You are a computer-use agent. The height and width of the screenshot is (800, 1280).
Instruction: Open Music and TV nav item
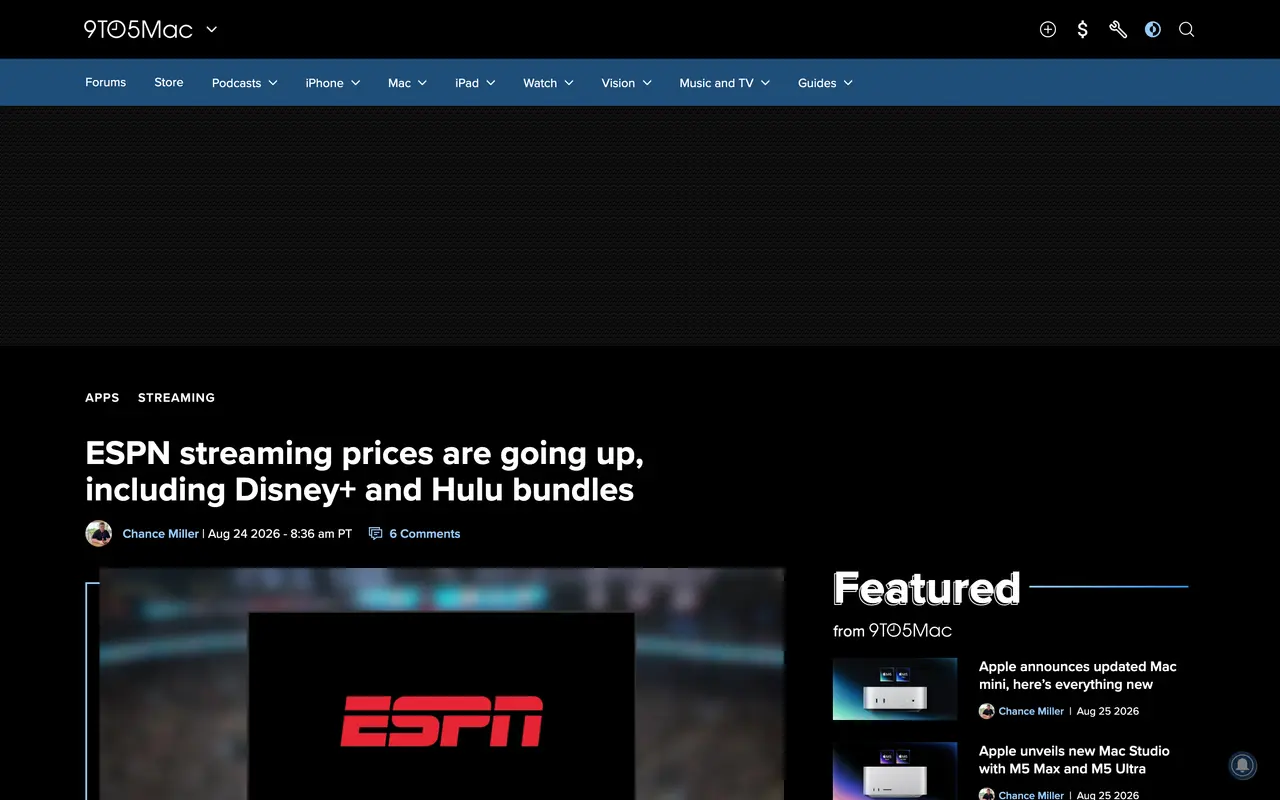click(x=716, y=83)
